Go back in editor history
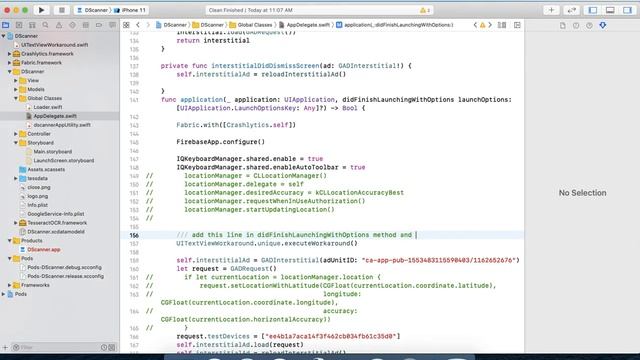This screenshot has width=640, height=360. coord(138,25)
